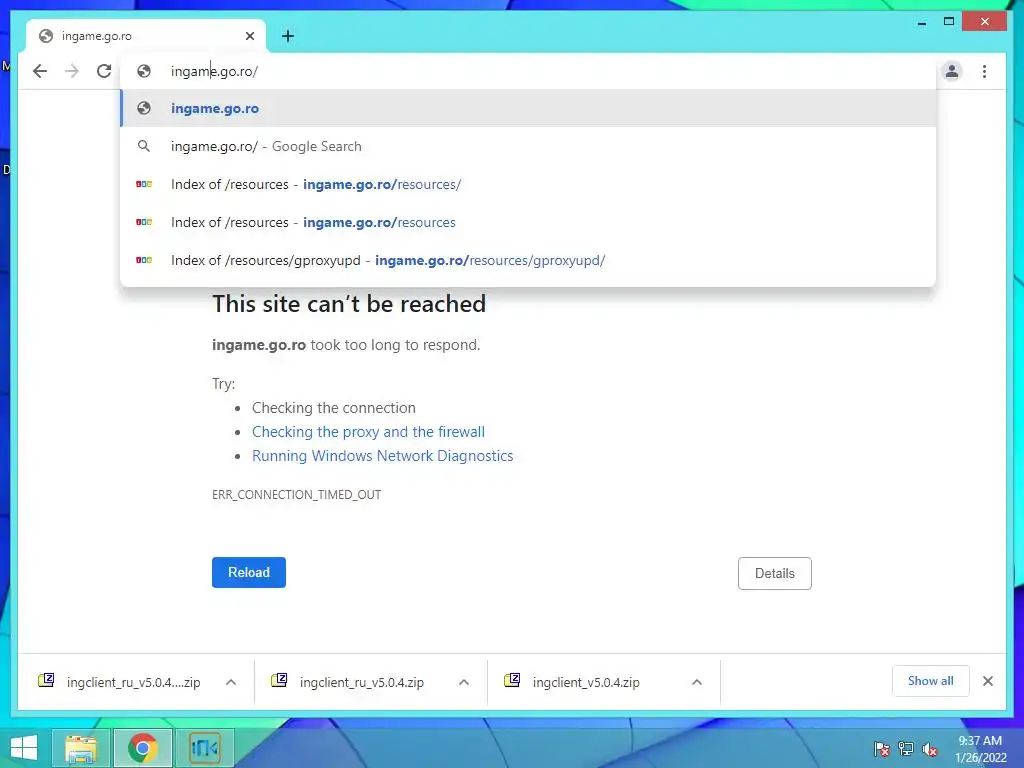The width and height of the screenshot is (1024, 768).
Task: Select the 'ingame.go.ro/ - Google Search' suggestion
Action: click(x=528, y=146)
